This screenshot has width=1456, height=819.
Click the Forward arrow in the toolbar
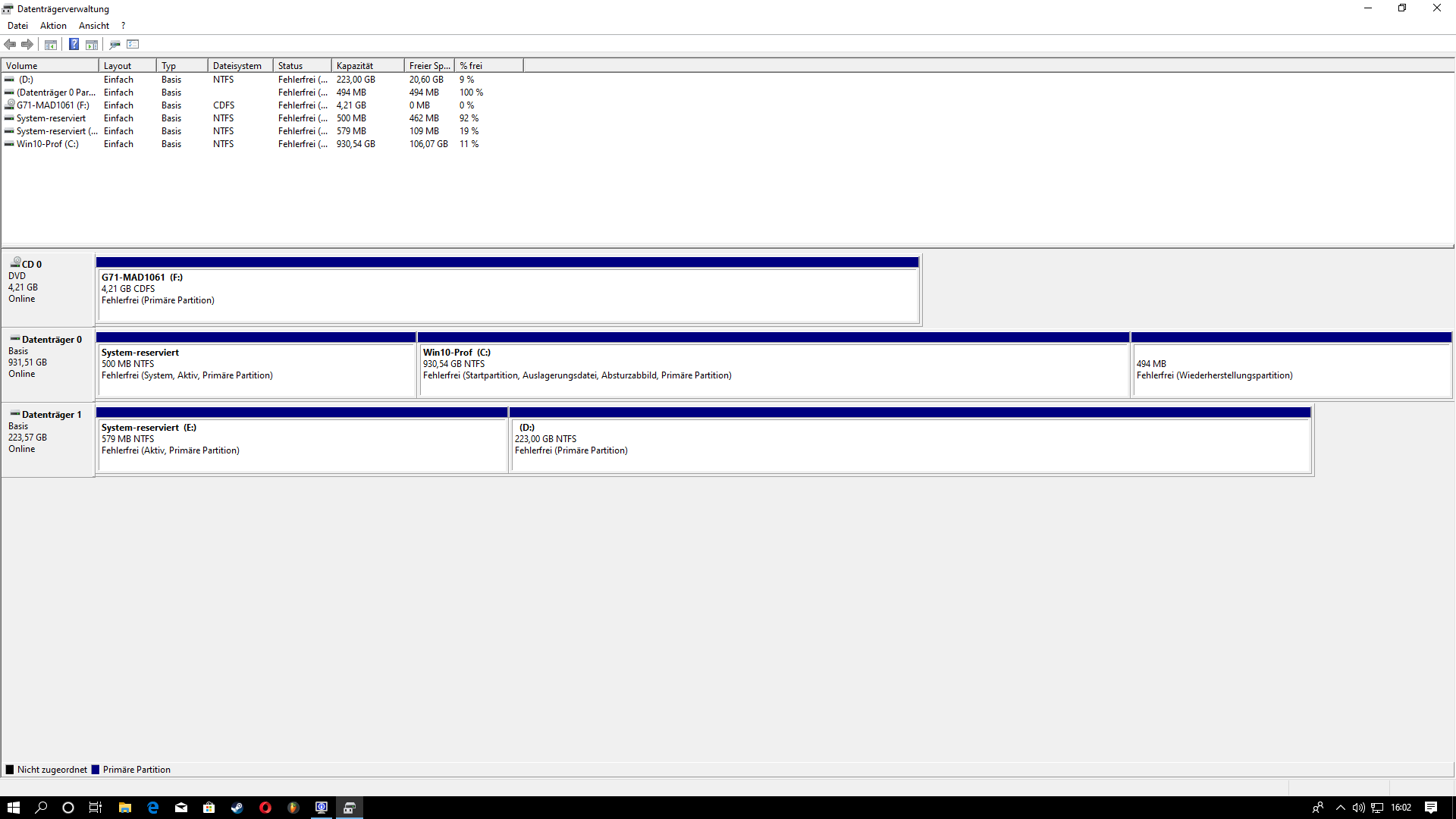click(27, 44)
